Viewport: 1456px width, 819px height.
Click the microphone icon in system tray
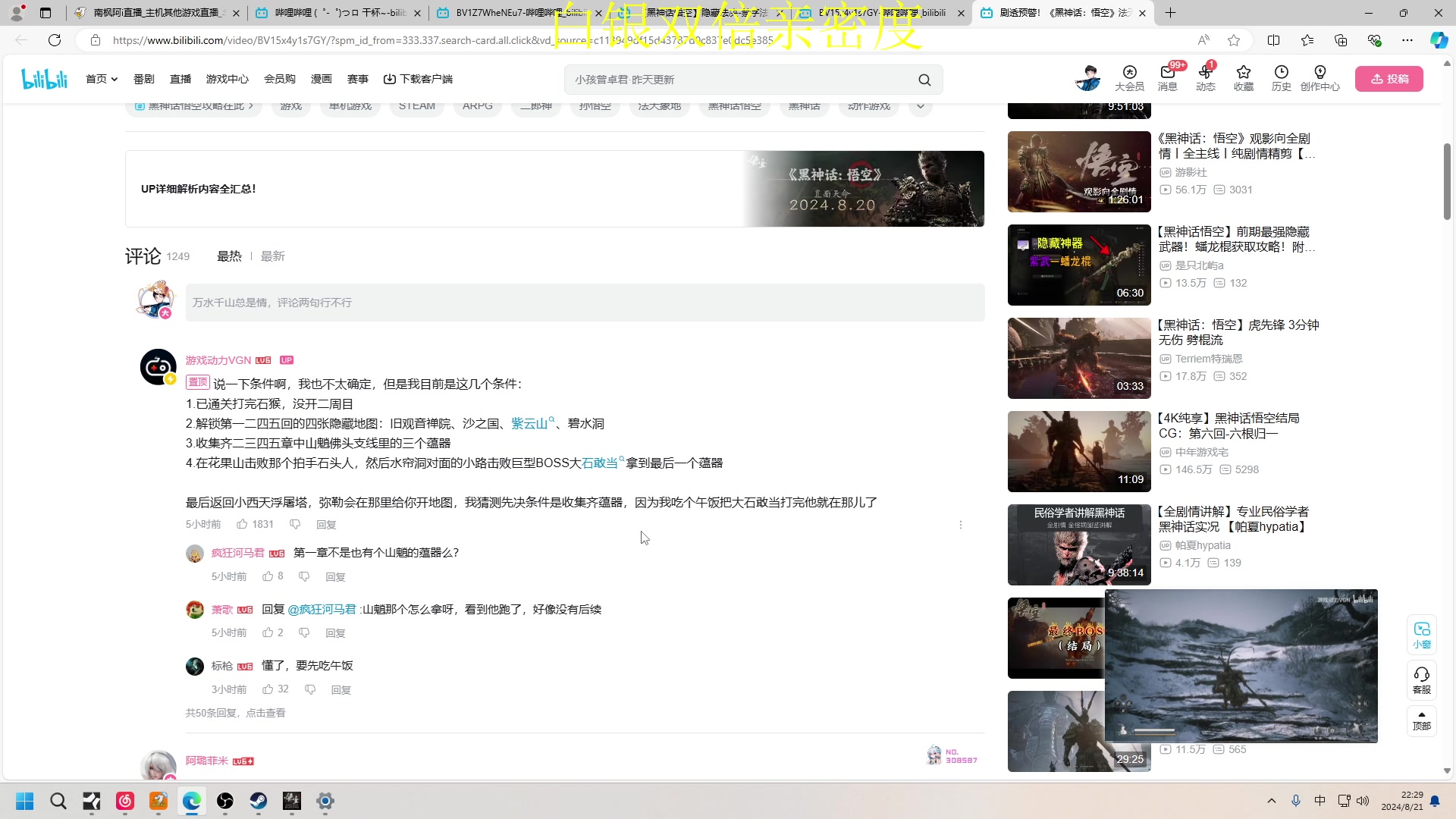point(1296,801)
